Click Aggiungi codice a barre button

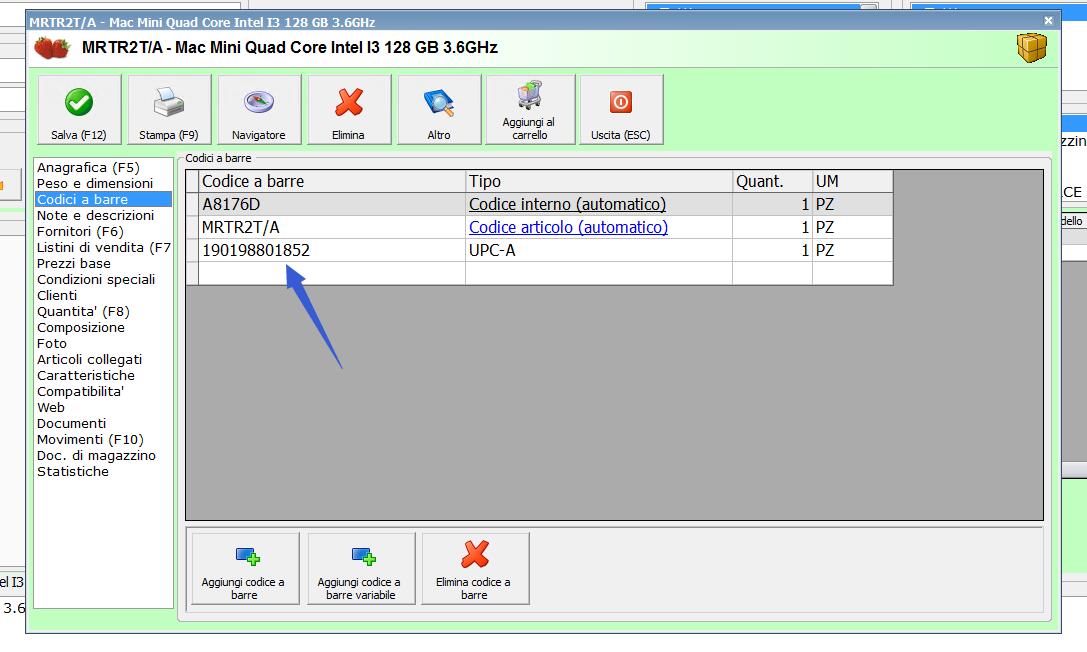[x=245, y=568]
